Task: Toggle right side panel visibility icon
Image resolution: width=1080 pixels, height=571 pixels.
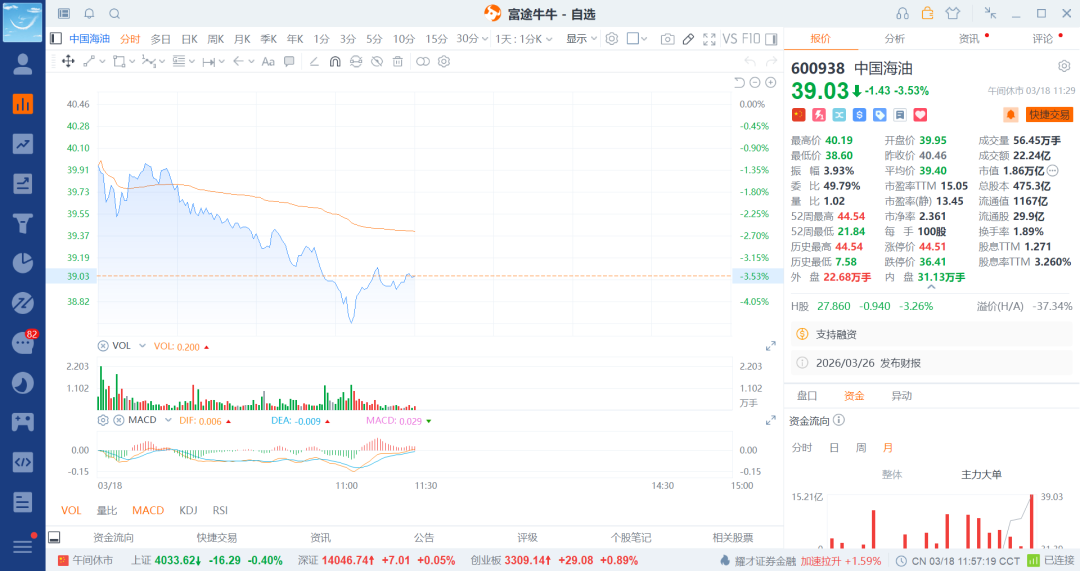Action: coord(771,39)
